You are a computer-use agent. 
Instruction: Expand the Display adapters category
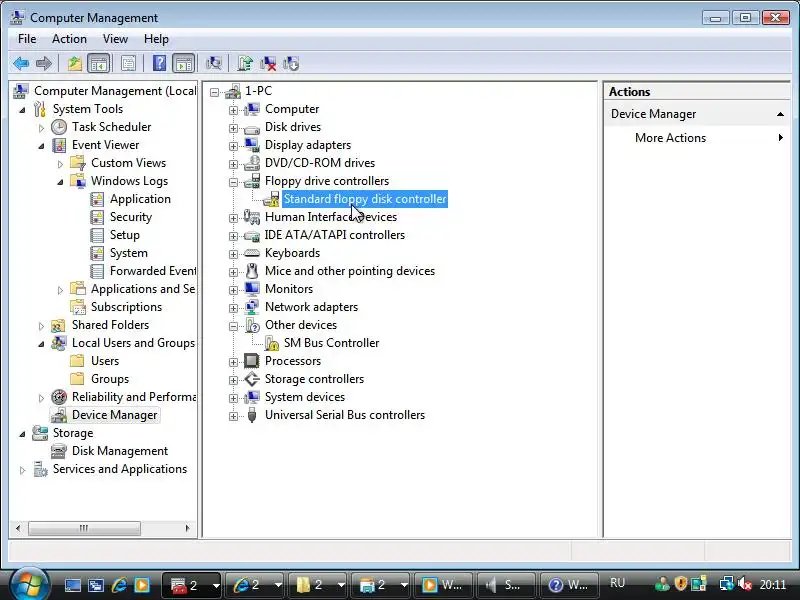233,146
